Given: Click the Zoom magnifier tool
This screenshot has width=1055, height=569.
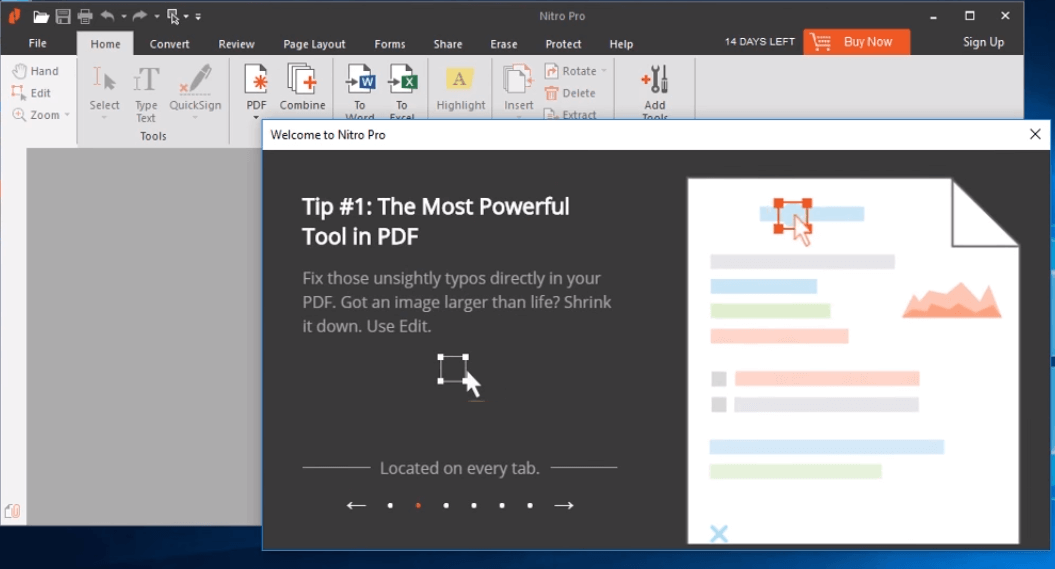Looking at the screenshot, I should 36,115.
